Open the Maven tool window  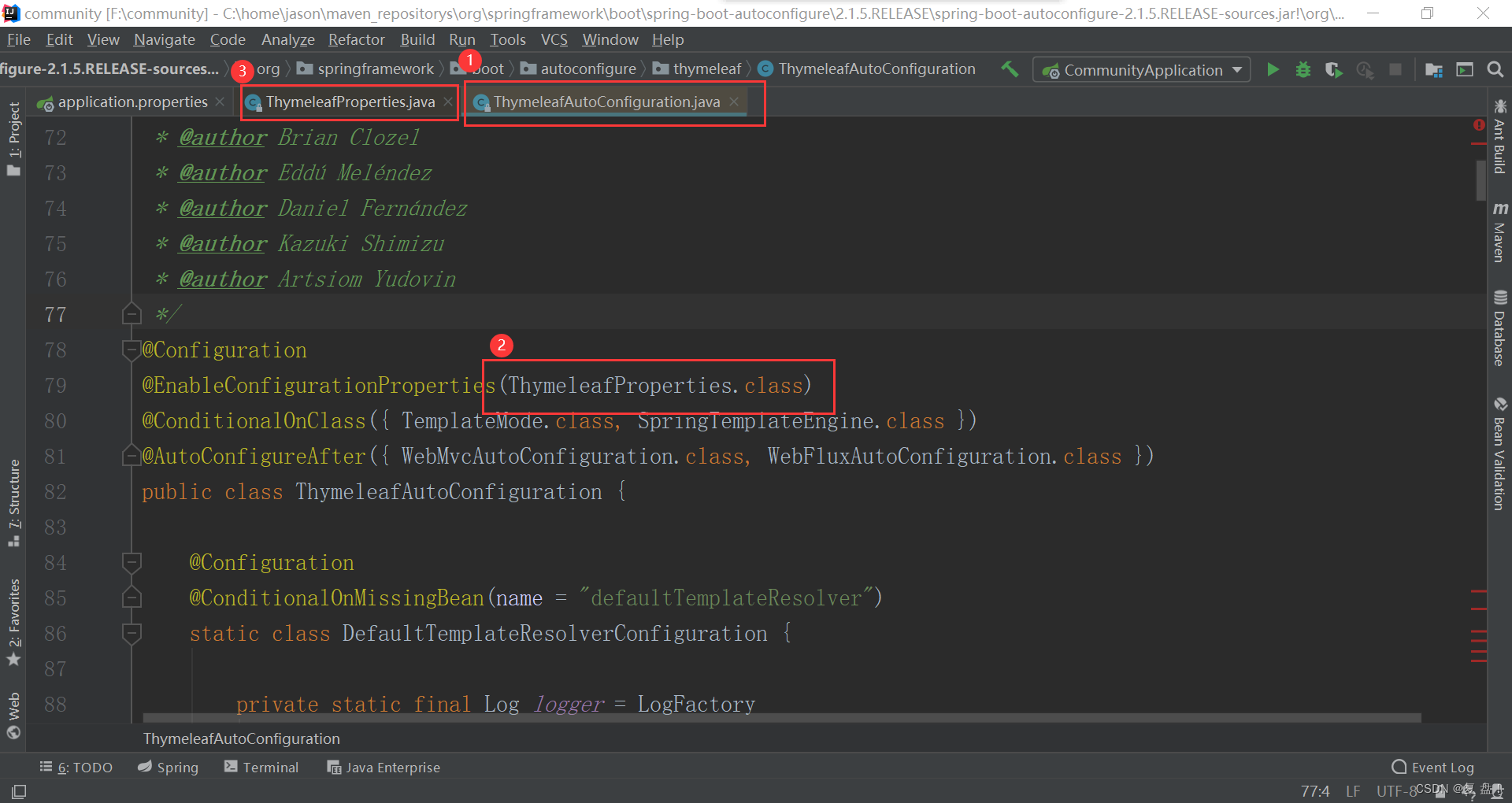(1499, 232)
